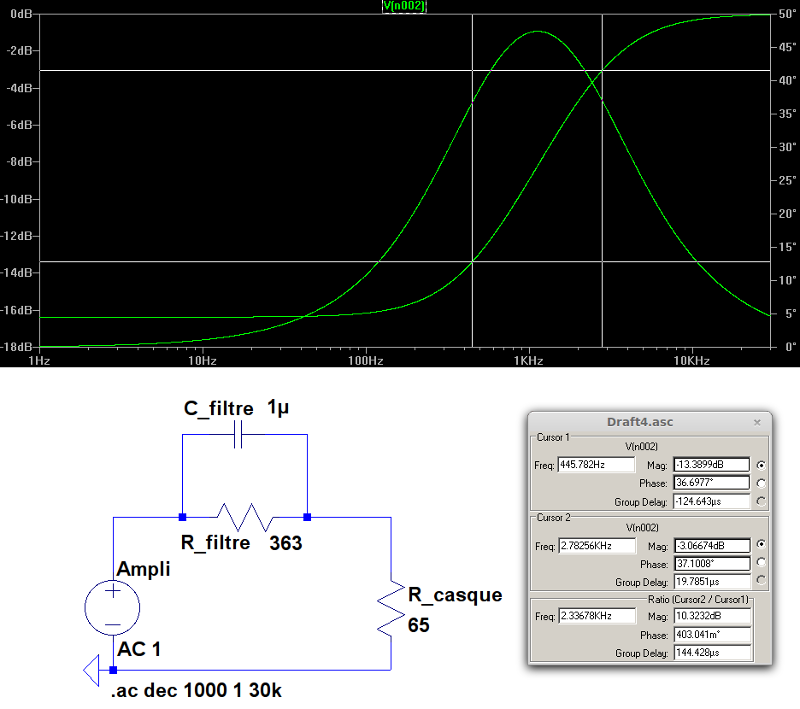Viewport: 800px width, 709px height.
Task: Click the left vertical cursor line in plot
Action: pyautogui.click(x=472, y=200)
